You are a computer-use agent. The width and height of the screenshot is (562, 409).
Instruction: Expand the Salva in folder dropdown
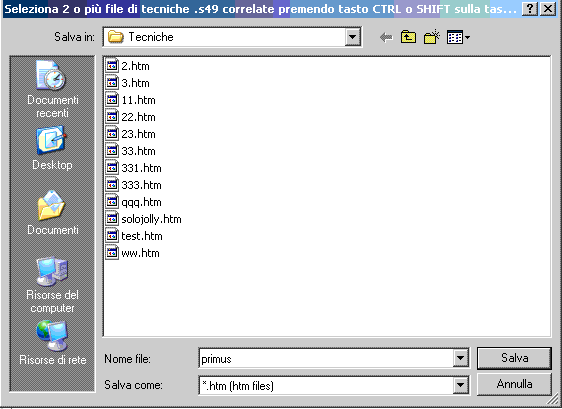[x=353, y=37]
